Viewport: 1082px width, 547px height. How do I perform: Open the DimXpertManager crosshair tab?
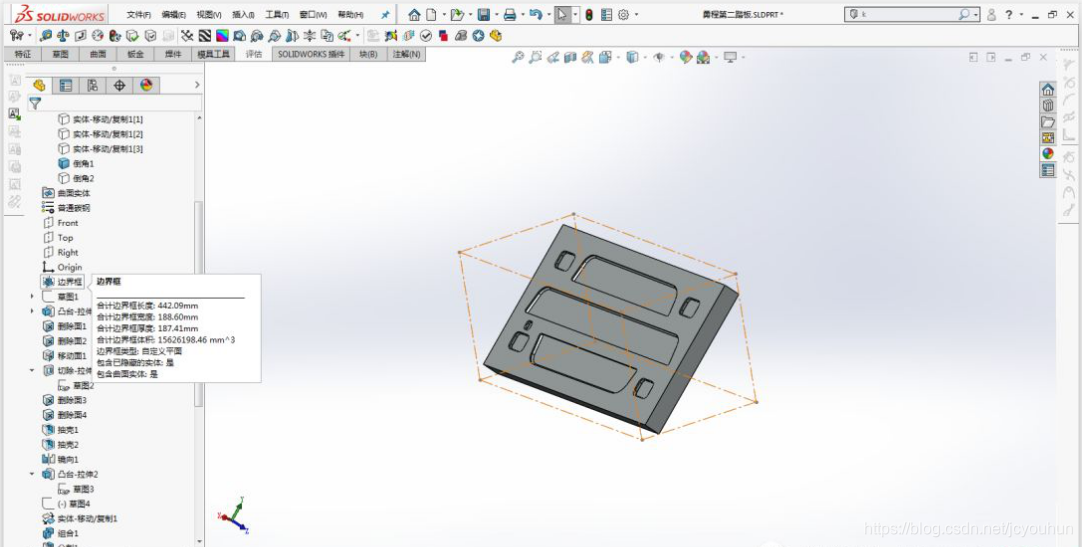(x=119, y=85)
